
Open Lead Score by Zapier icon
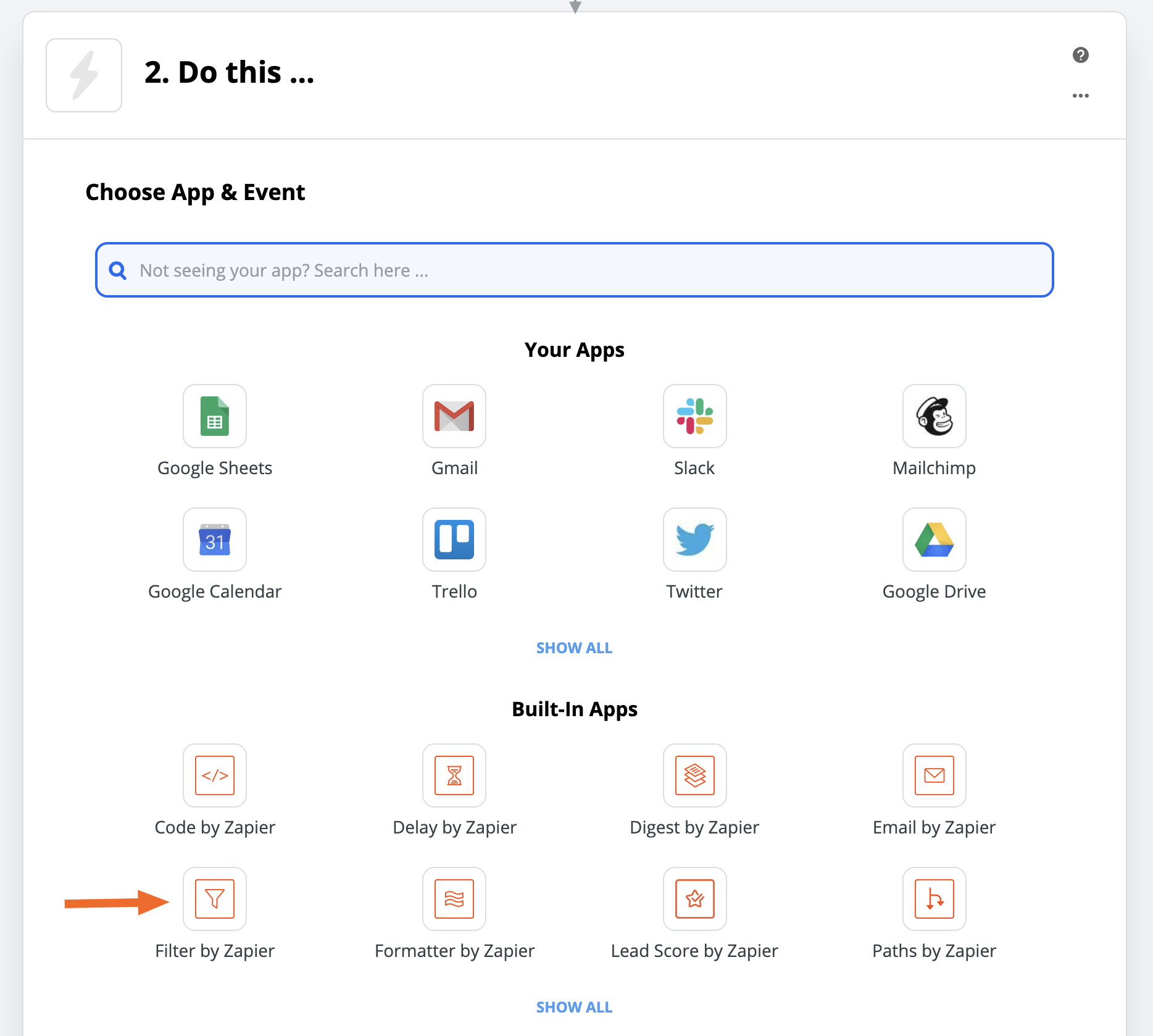pyautogui.click(x=694, y=899)
